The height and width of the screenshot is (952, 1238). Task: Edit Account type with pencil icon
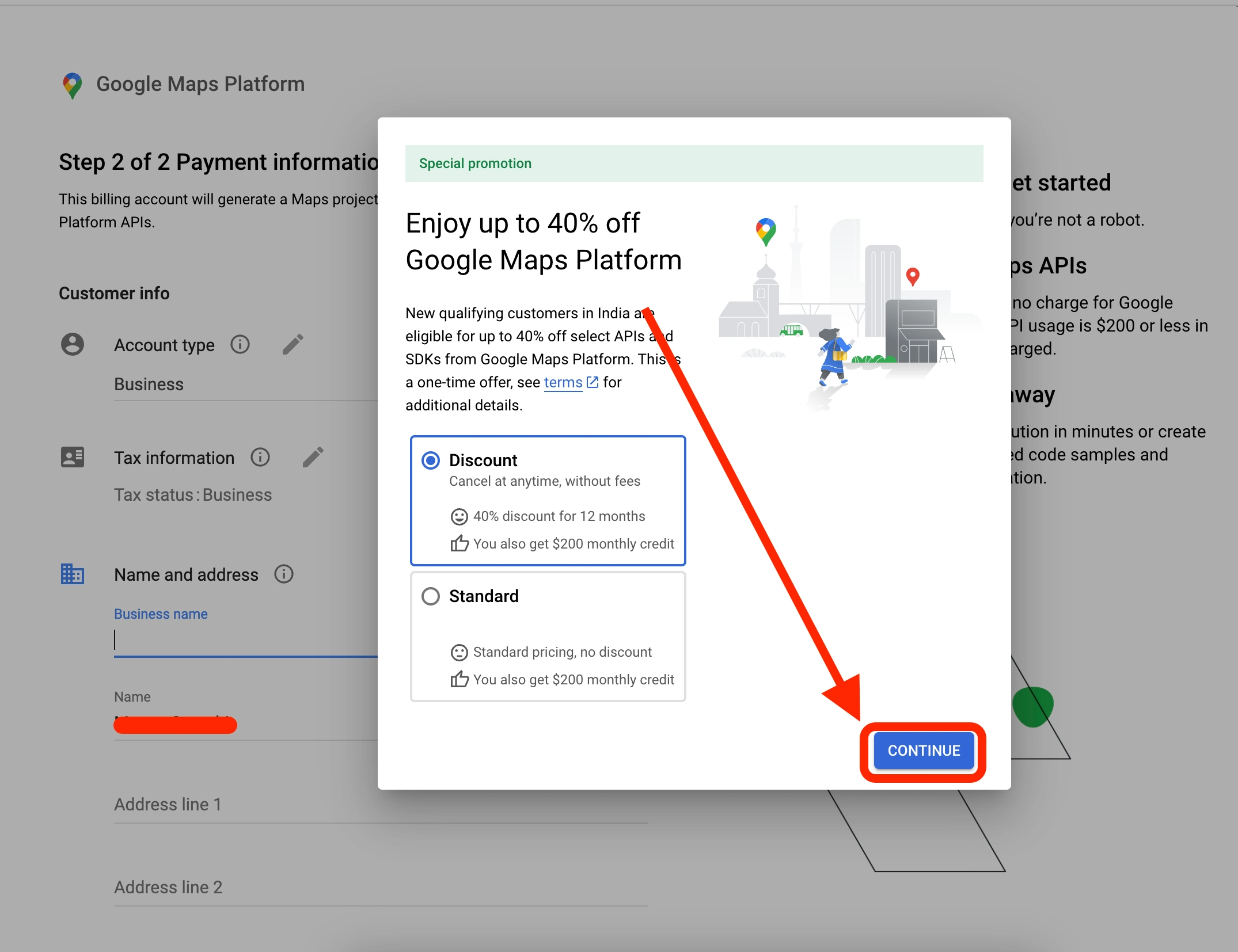coord(293,345)
